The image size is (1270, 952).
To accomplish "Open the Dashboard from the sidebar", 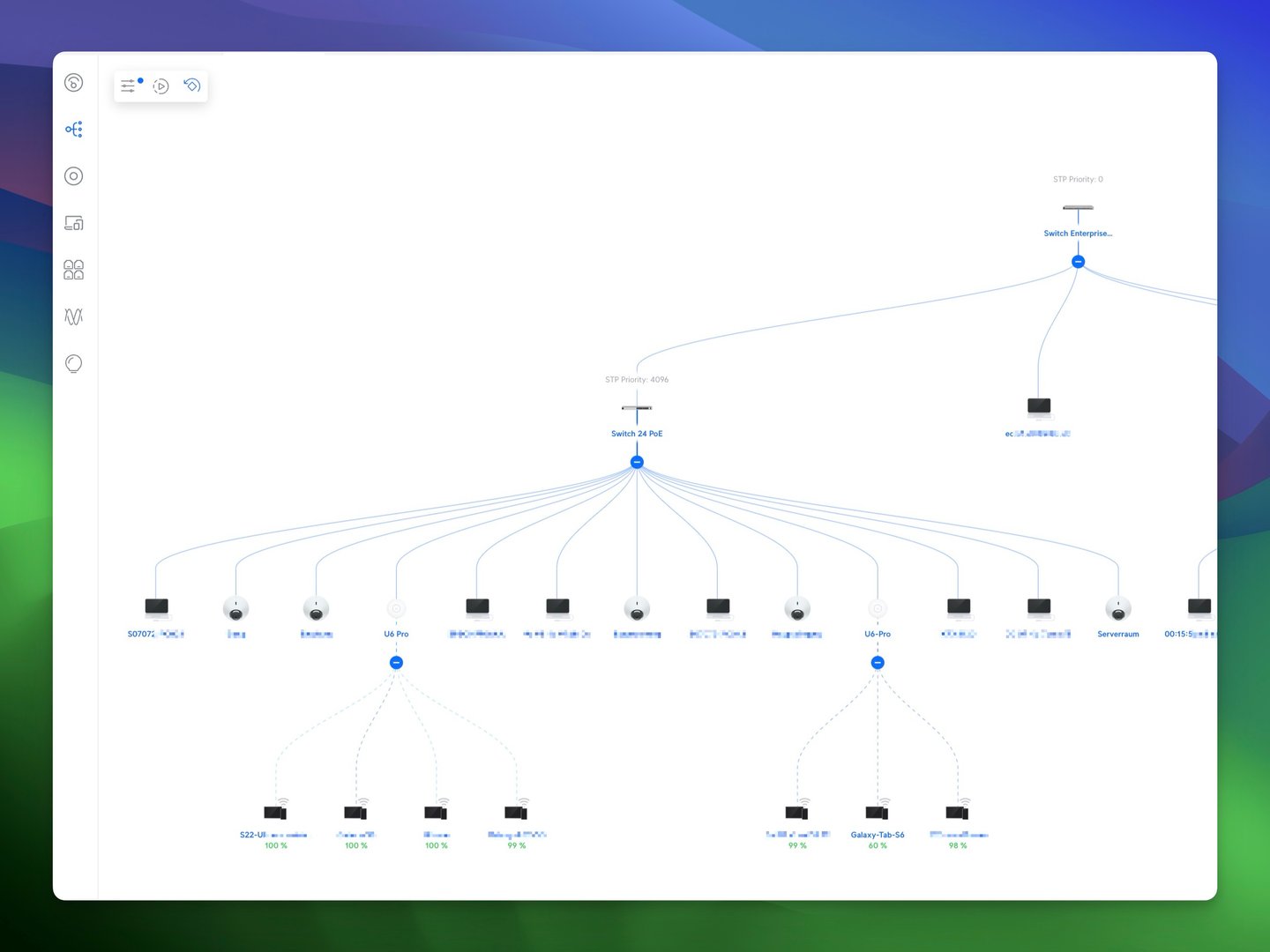I will coord(74,83).
